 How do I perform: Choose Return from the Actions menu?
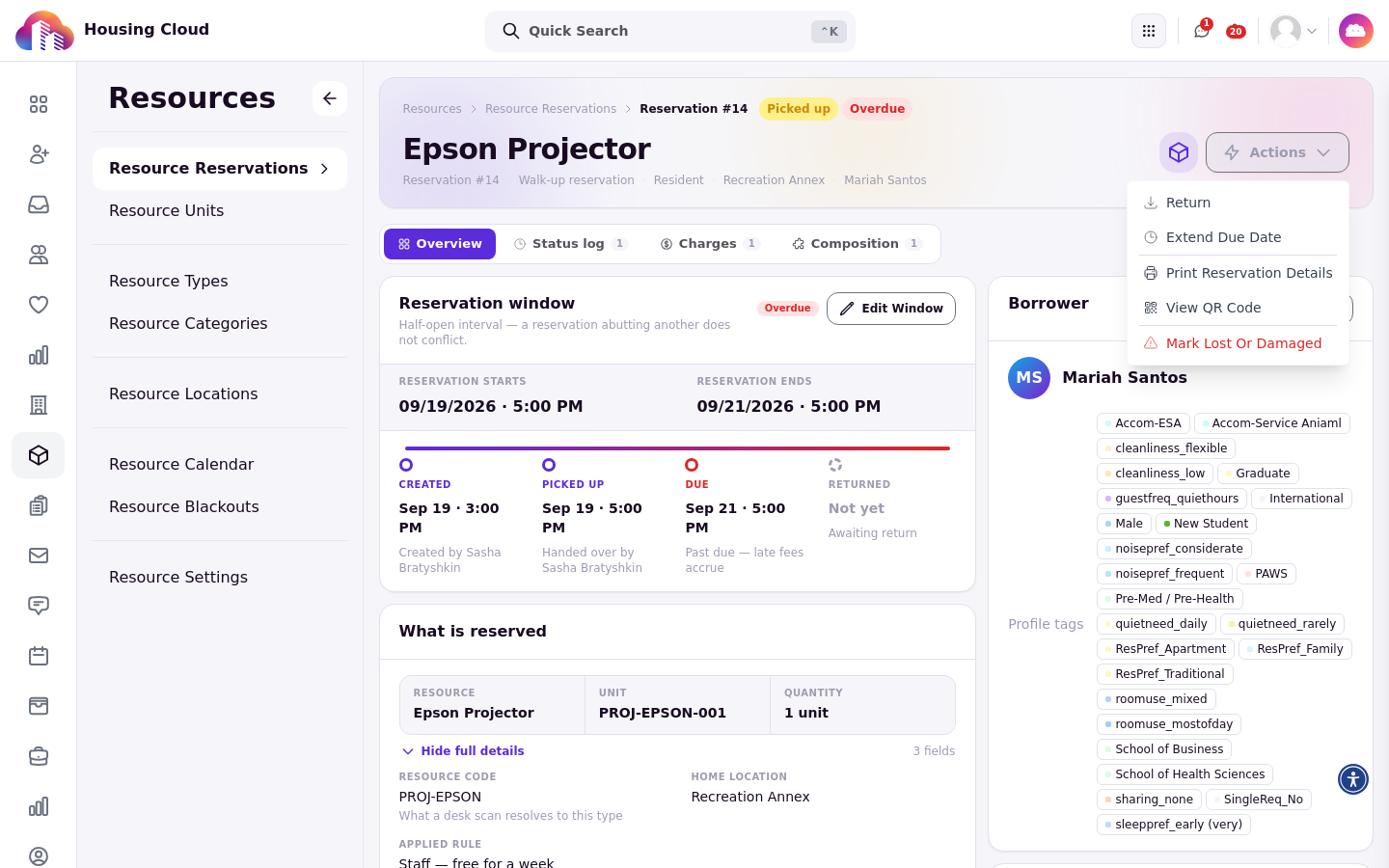tap(1239, 203)
